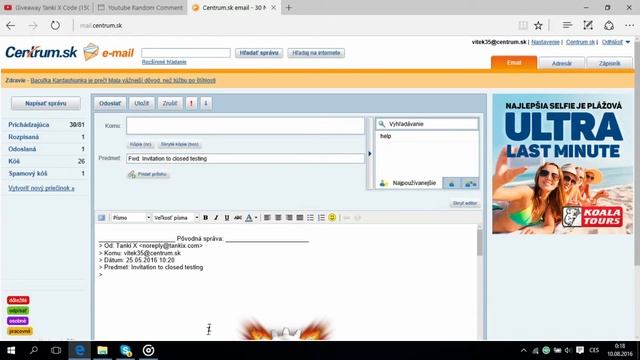Toggle bold formatting in the editor
The width and height of the screenshot is (640, 360).
[205, 218]
